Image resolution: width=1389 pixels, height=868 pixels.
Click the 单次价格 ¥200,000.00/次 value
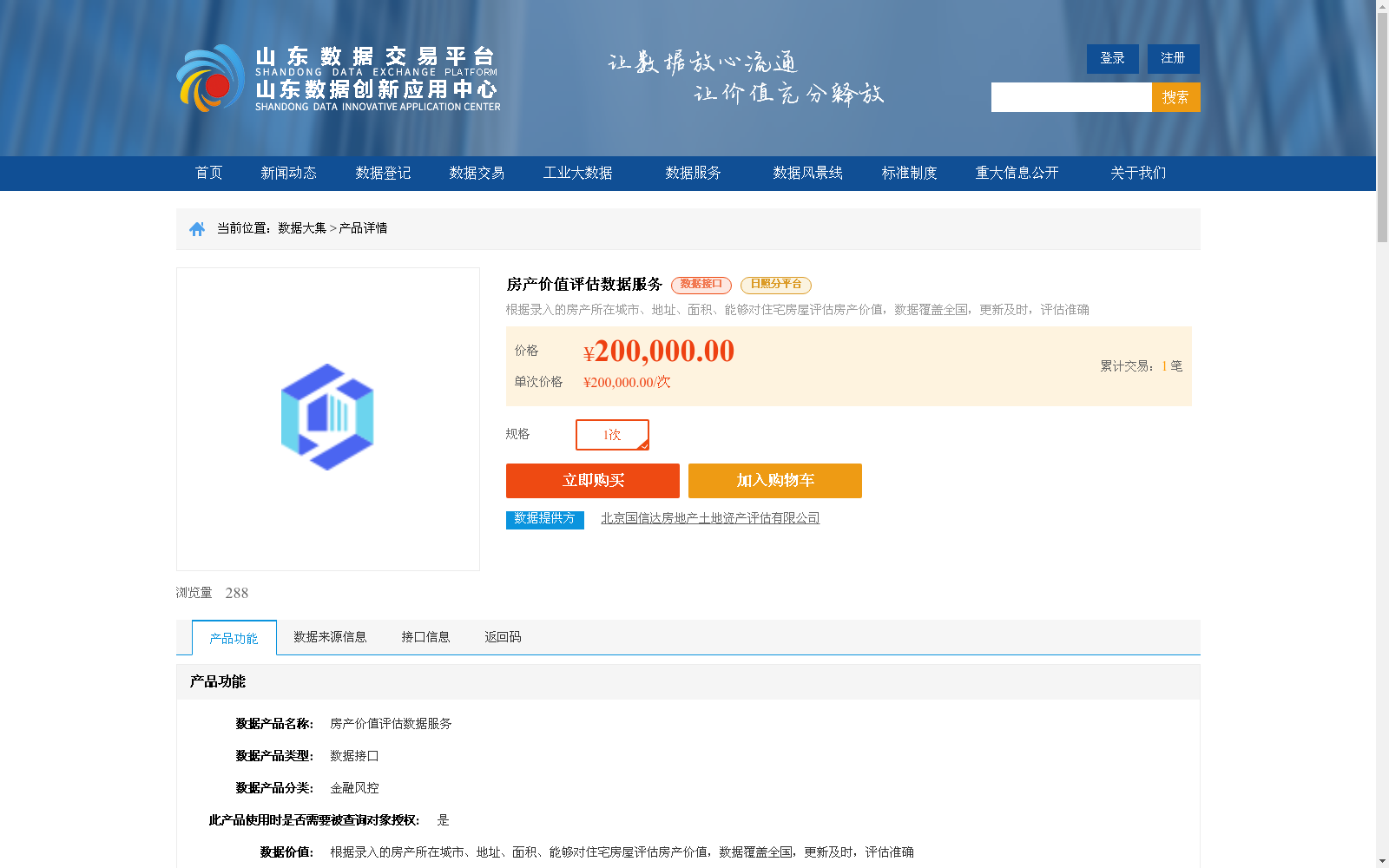click(x=627, y=382)
